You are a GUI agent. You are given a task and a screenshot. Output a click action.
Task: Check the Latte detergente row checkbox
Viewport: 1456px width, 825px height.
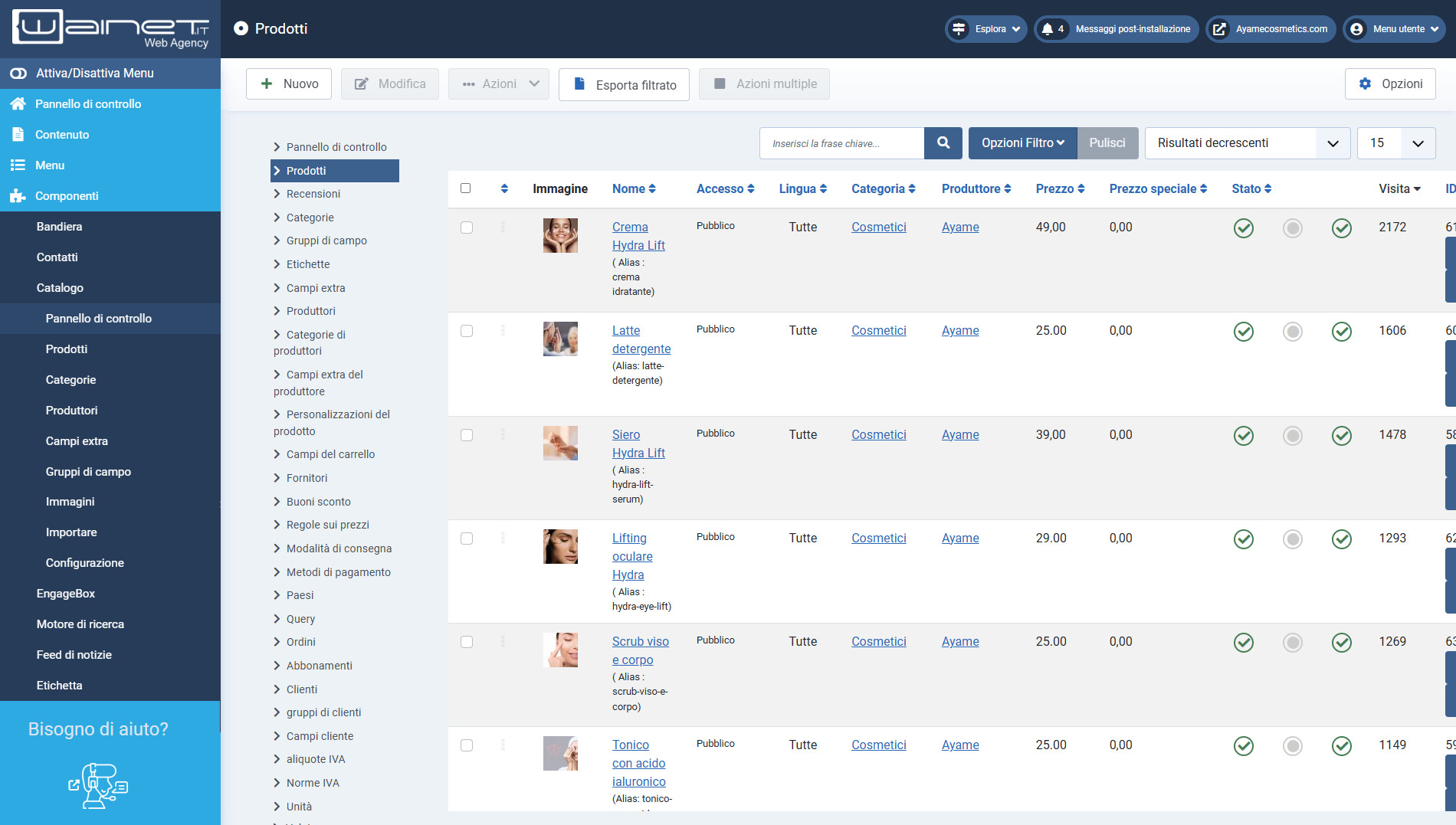coord(467,331)
